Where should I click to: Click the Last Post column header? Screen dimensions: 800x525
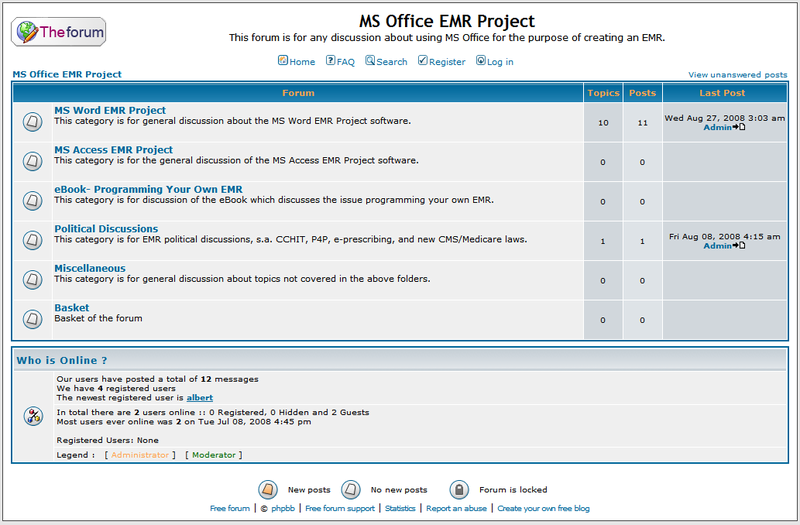(x=722, y=93)
